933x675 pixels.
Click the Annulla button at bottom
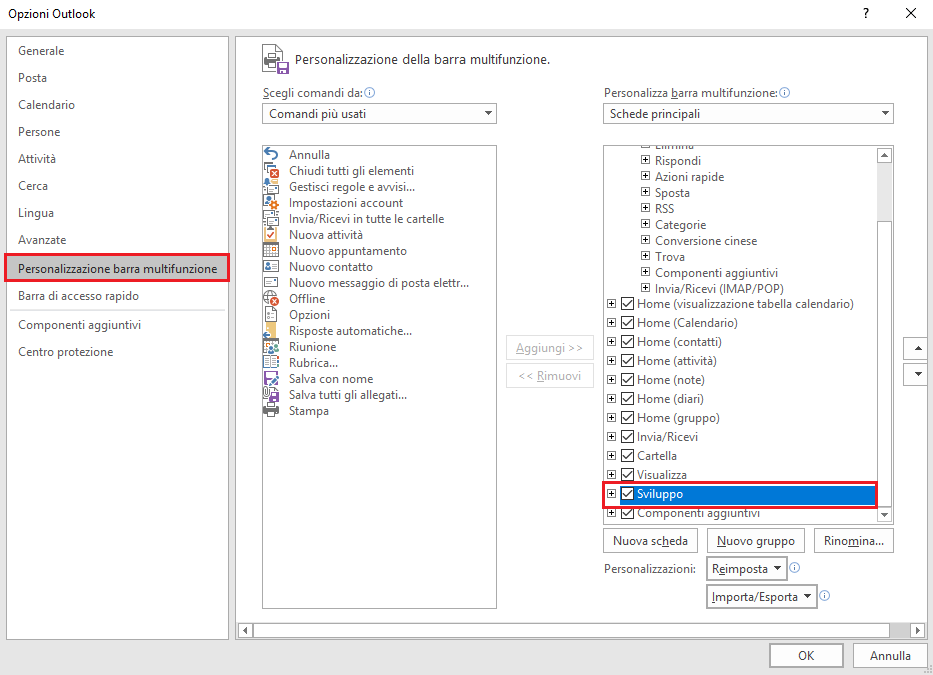(890, 655)
